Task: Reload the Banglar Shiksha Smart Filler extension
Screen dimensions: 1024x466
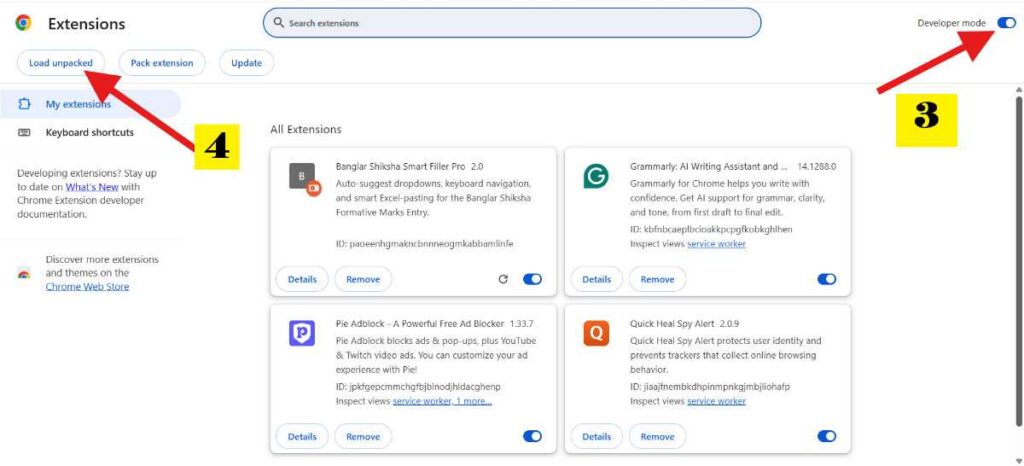Action: coord(503,279)
